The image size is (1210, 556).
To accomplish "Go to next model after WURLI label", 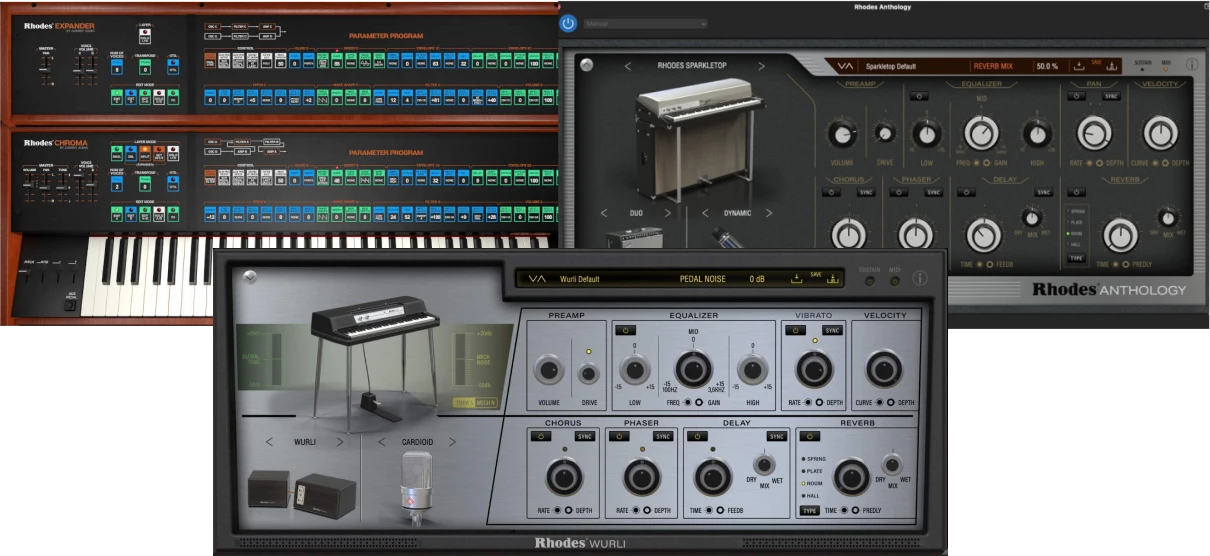I will coord(340,442).
